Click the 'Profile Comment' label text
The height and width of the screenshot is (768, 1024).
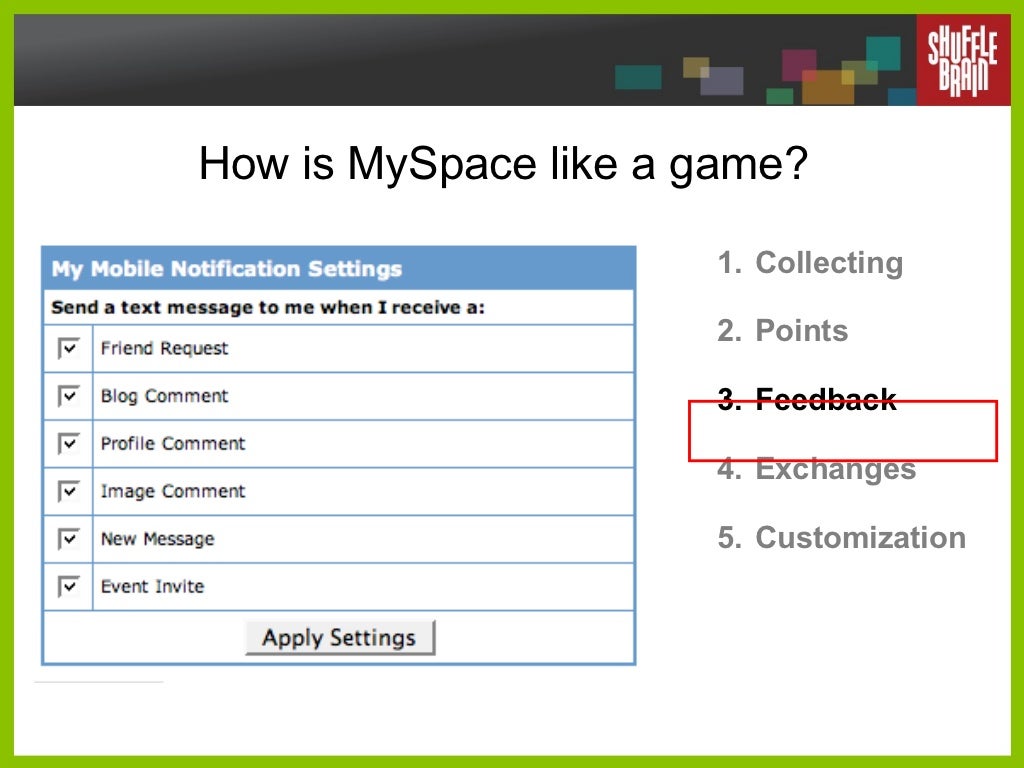pyautogui.click(x=172, y=443)
